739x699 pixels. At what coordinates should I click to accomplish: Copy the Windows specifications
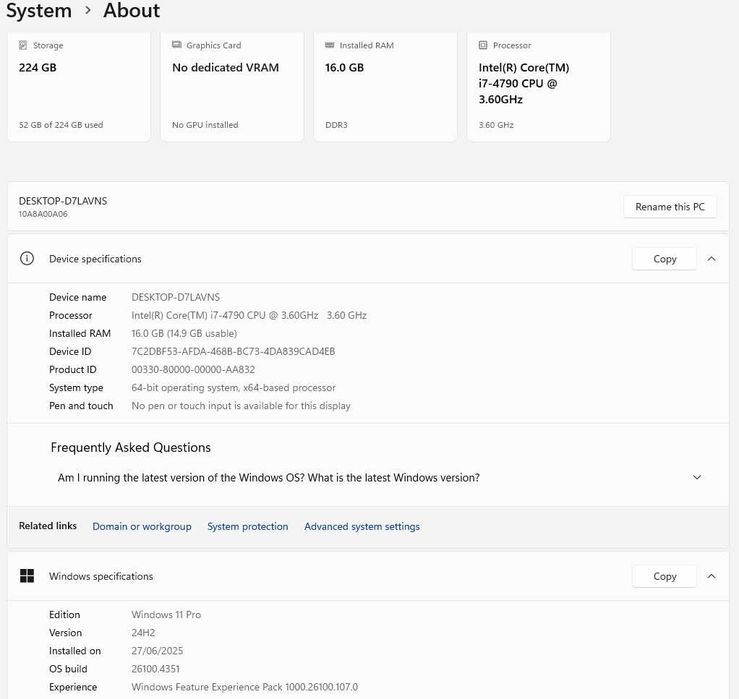click(665, 577)
